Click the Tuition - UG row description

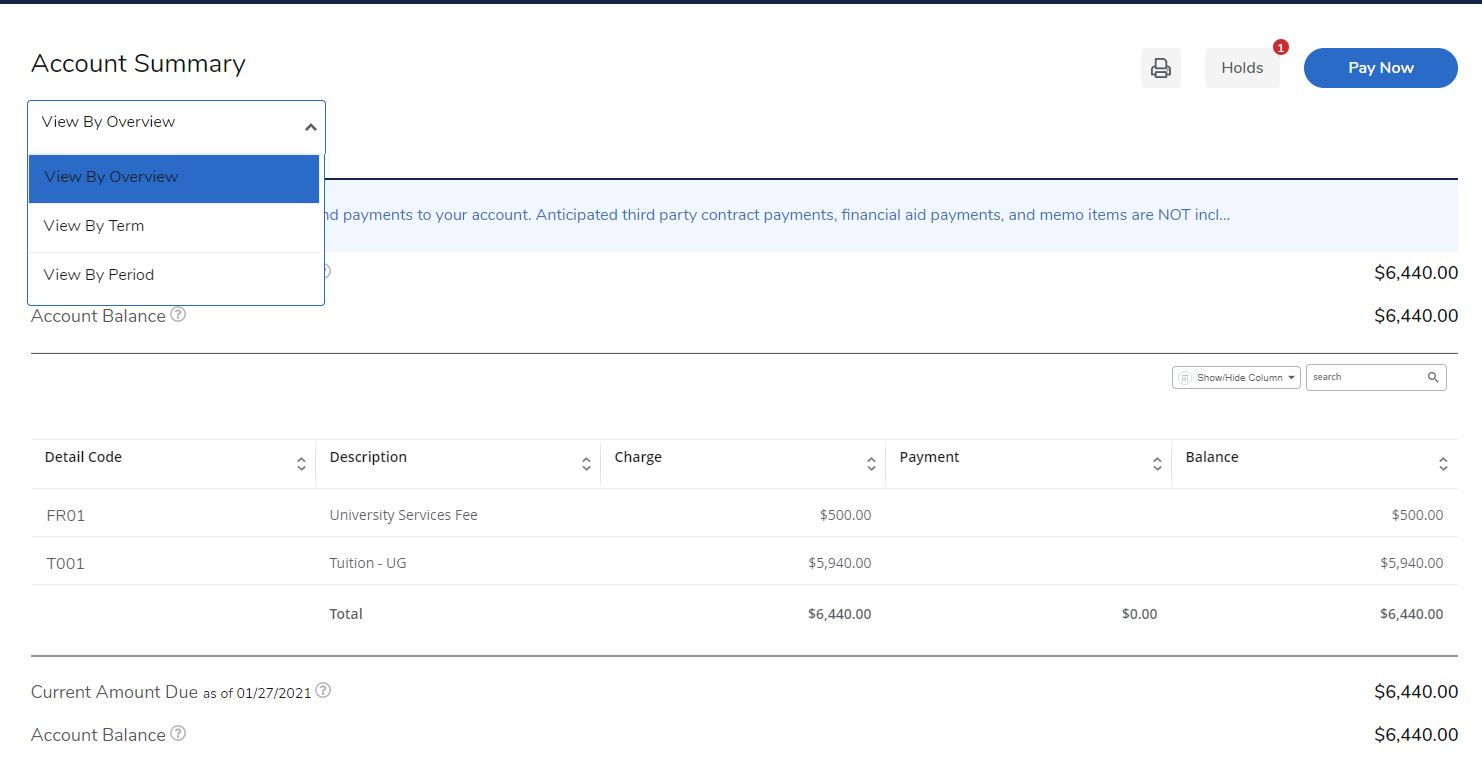pos(368,563)
